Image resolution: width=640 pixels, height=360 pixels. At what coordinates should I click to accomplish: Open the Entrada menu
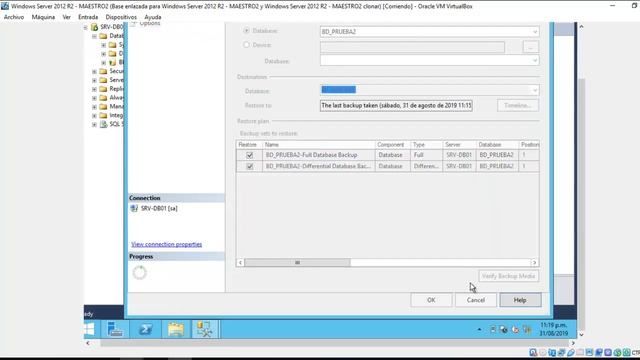[x=88, y=17]
